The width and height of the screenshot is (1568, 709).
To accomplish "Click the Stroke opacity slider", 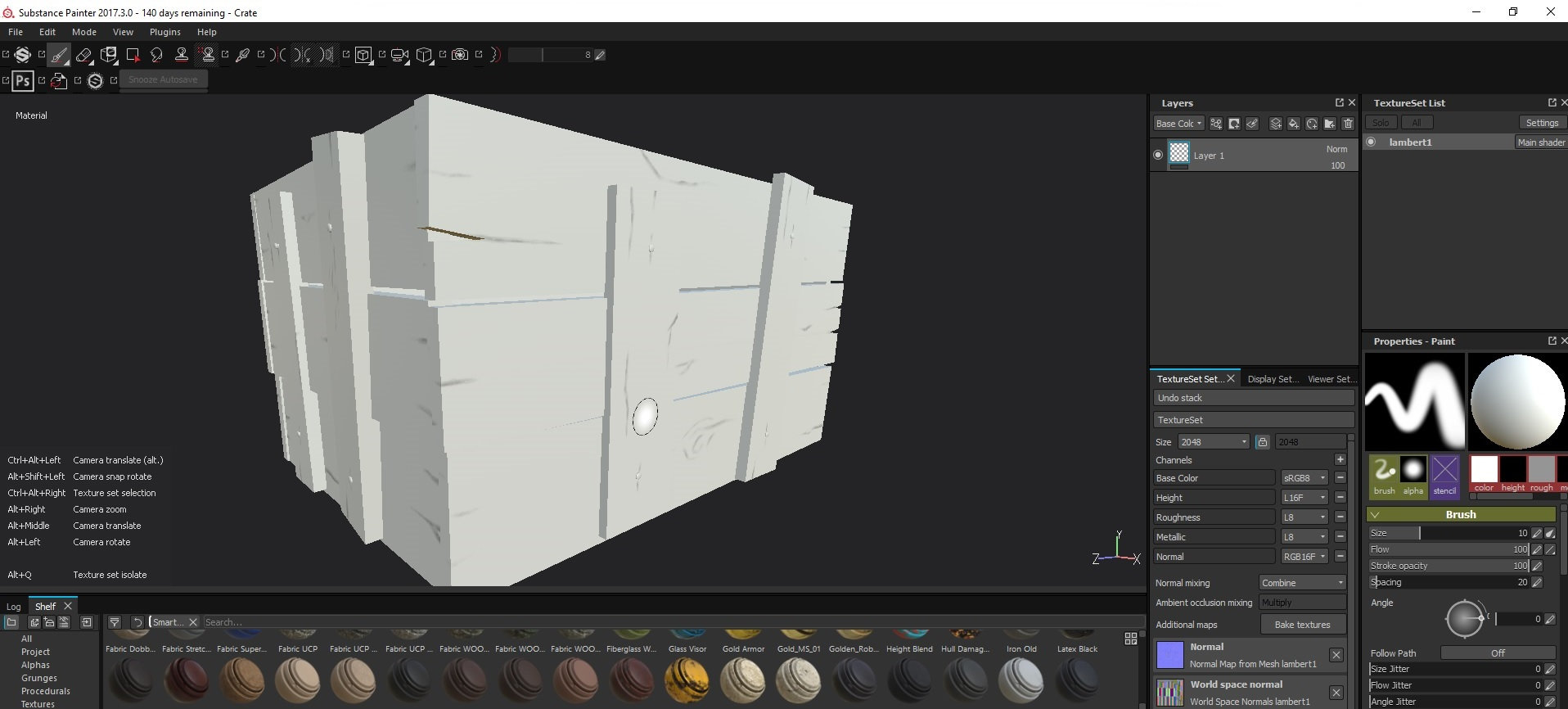I will [x=1449, y=566].
